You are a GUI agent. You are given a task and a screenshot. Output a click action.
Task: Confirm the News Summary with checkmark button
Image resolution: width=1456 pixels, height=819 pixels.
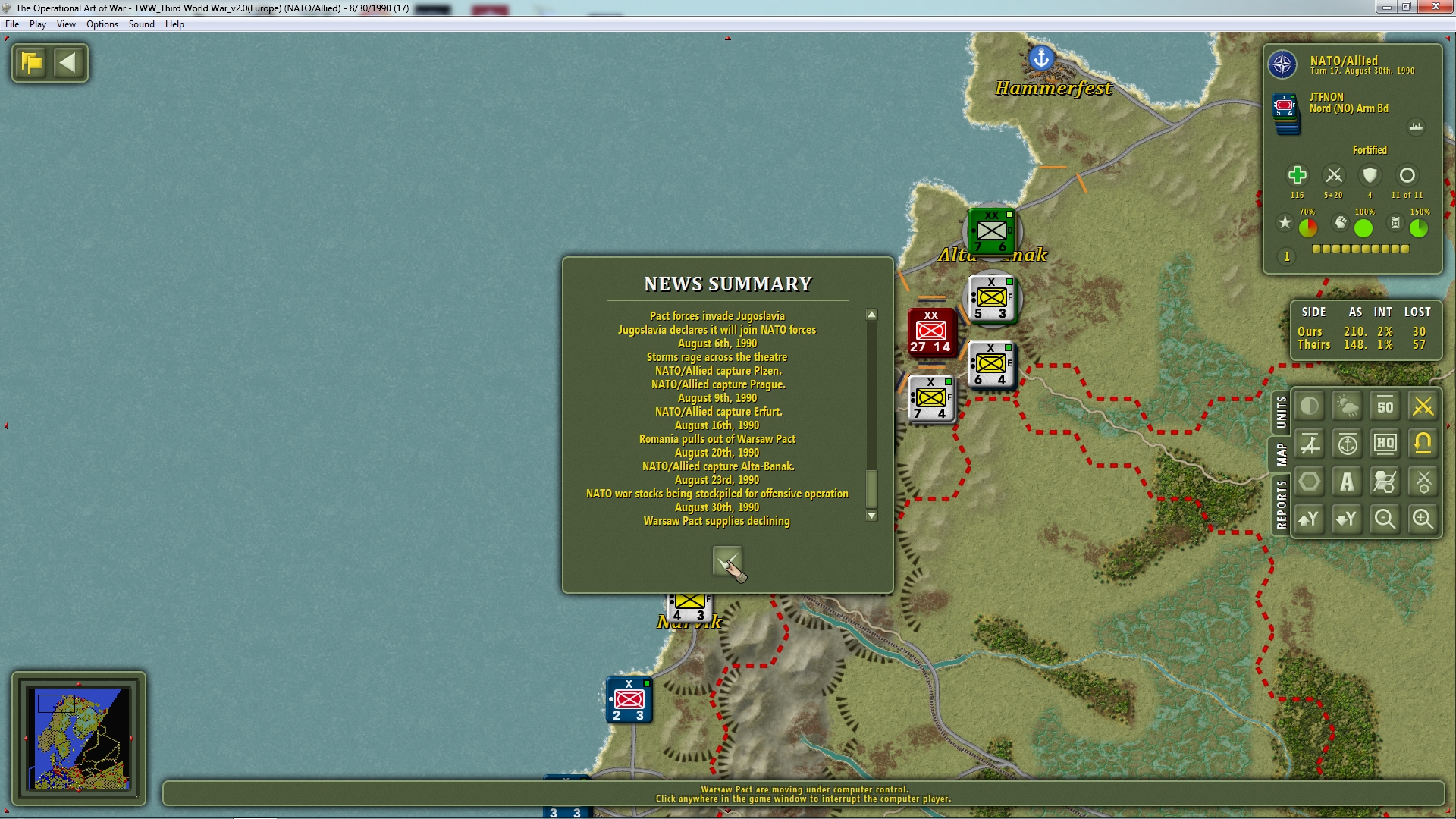[727, 562]
